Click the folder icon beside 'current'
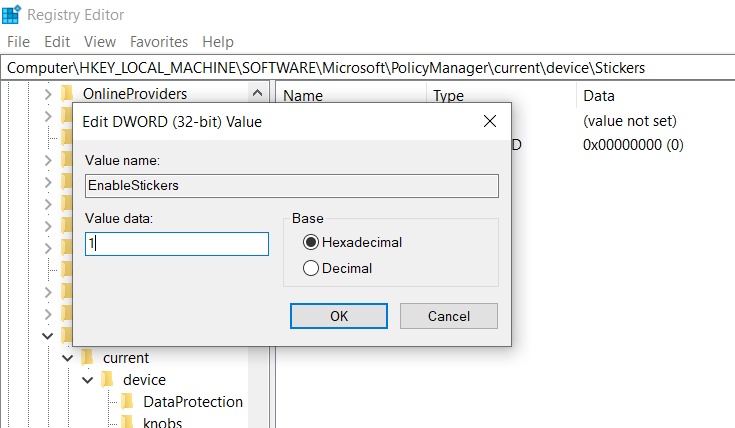 point(88,358)
